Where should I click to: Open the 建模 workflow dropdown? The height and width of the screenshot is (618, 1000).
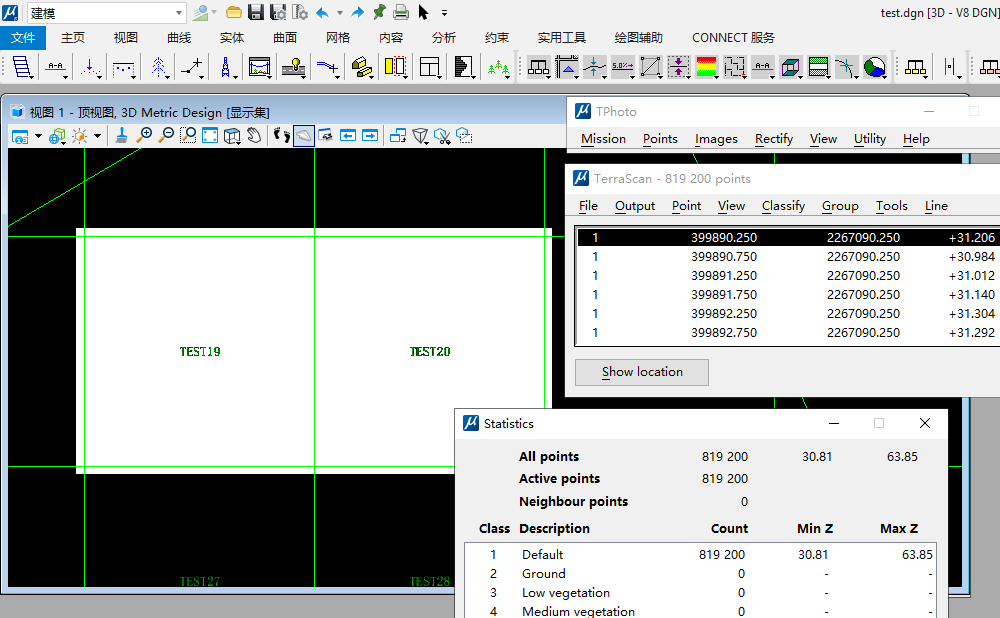[180, 13]
